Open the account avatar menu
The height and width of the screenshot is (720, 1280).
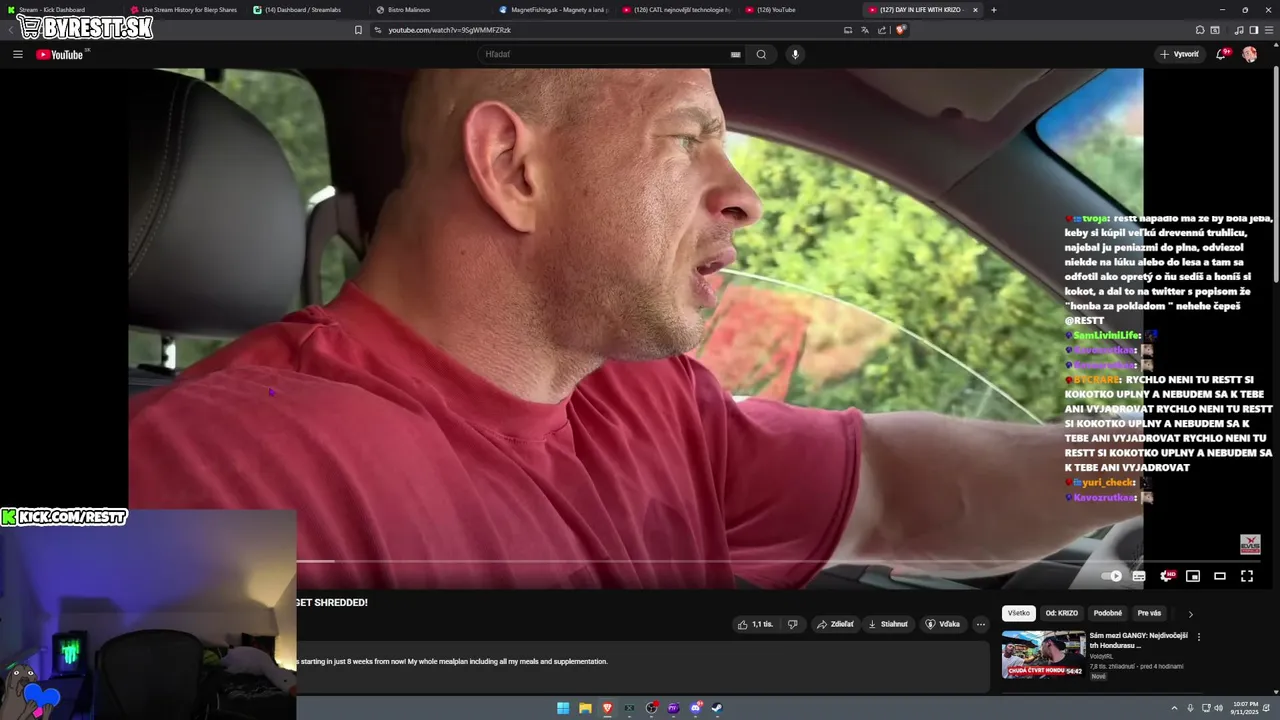pyautogui.click(x=1249, y=54)
